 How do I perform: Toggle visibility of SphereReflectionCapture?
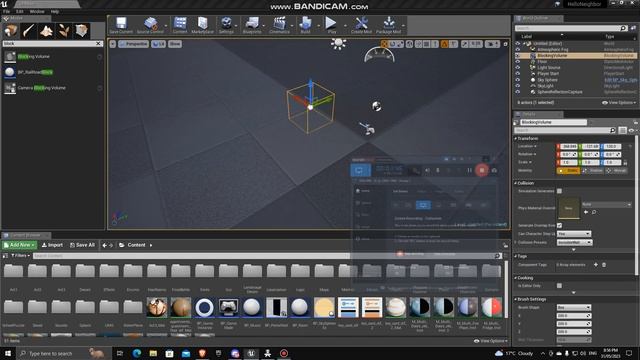pos(518,92)
